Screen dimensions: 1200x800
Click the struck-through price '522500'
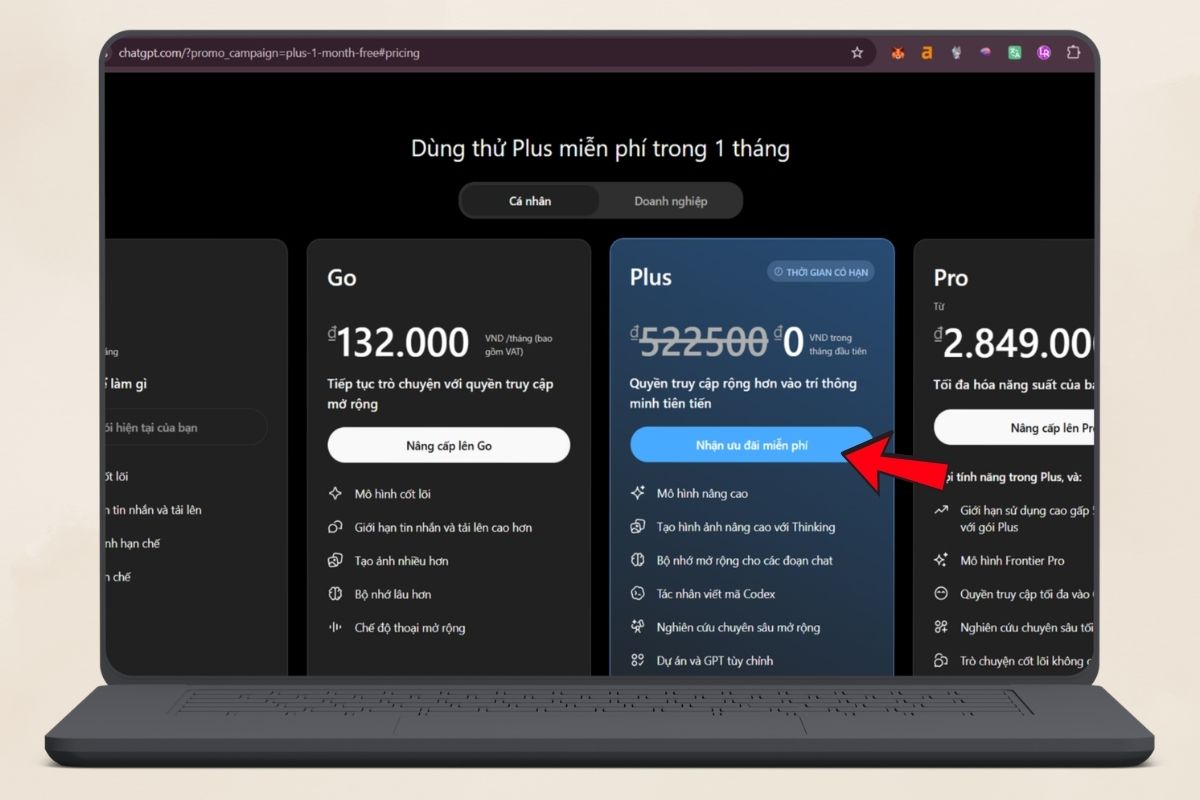[x=704, y=343]
